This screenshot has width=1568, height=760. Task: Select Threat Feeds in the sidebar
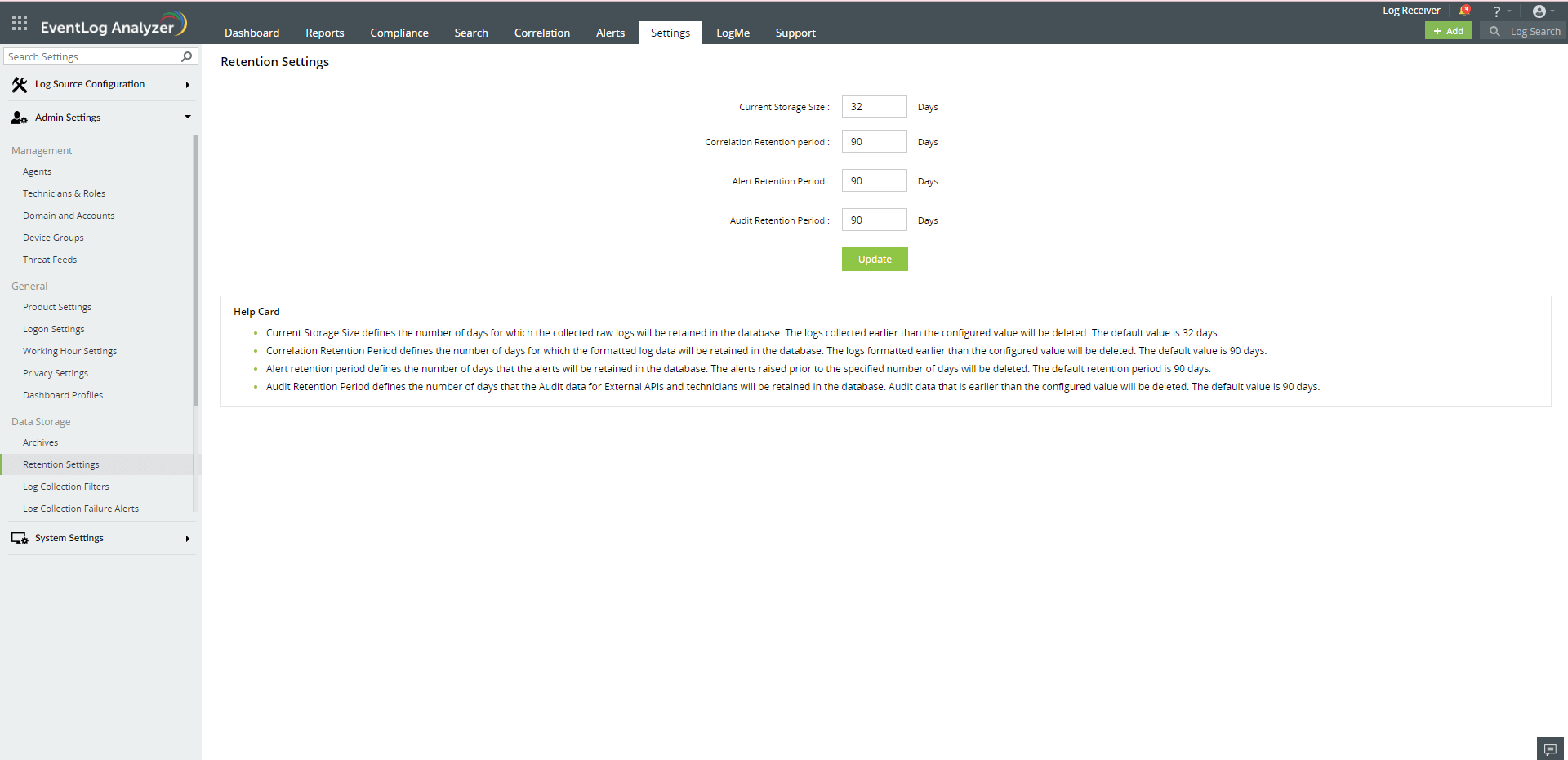click(50, 259)
